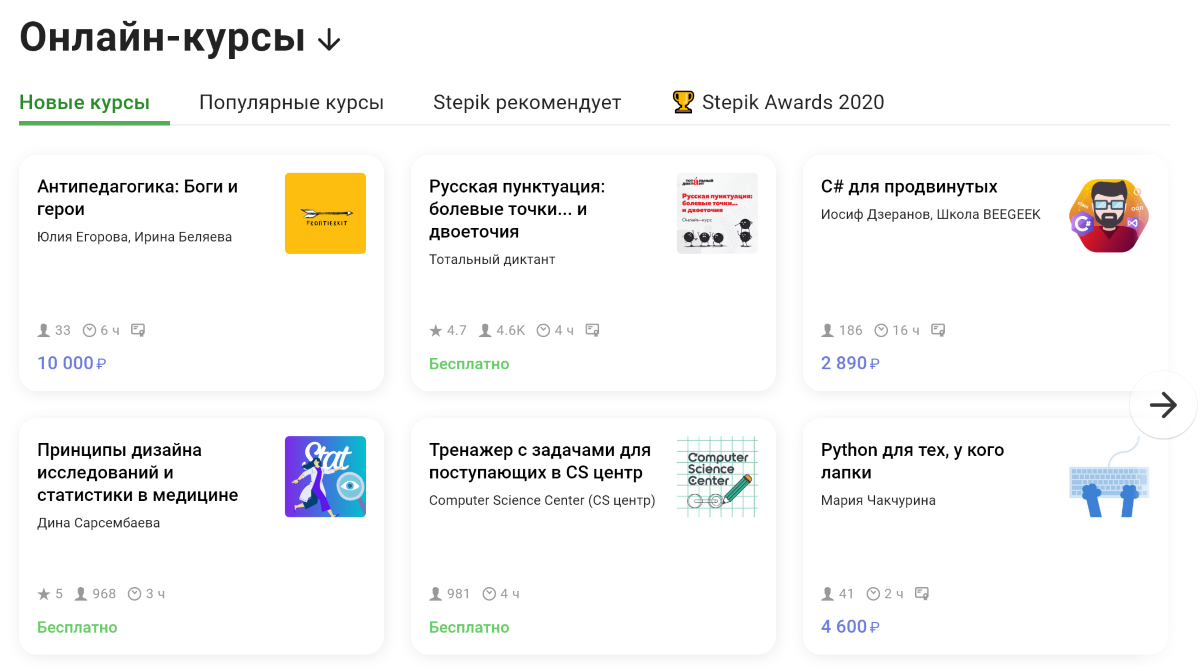Click author Дина Сарсембаева

click(98, 522)
